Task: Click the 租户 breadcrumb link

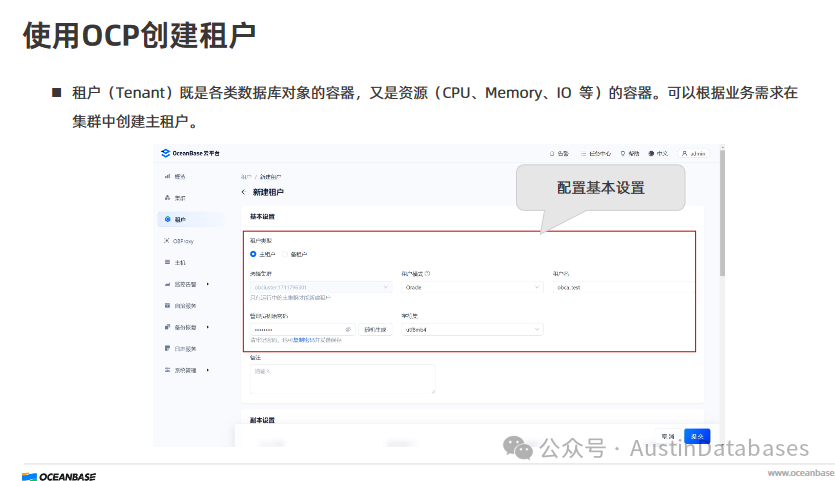Action: pos(245,177)
